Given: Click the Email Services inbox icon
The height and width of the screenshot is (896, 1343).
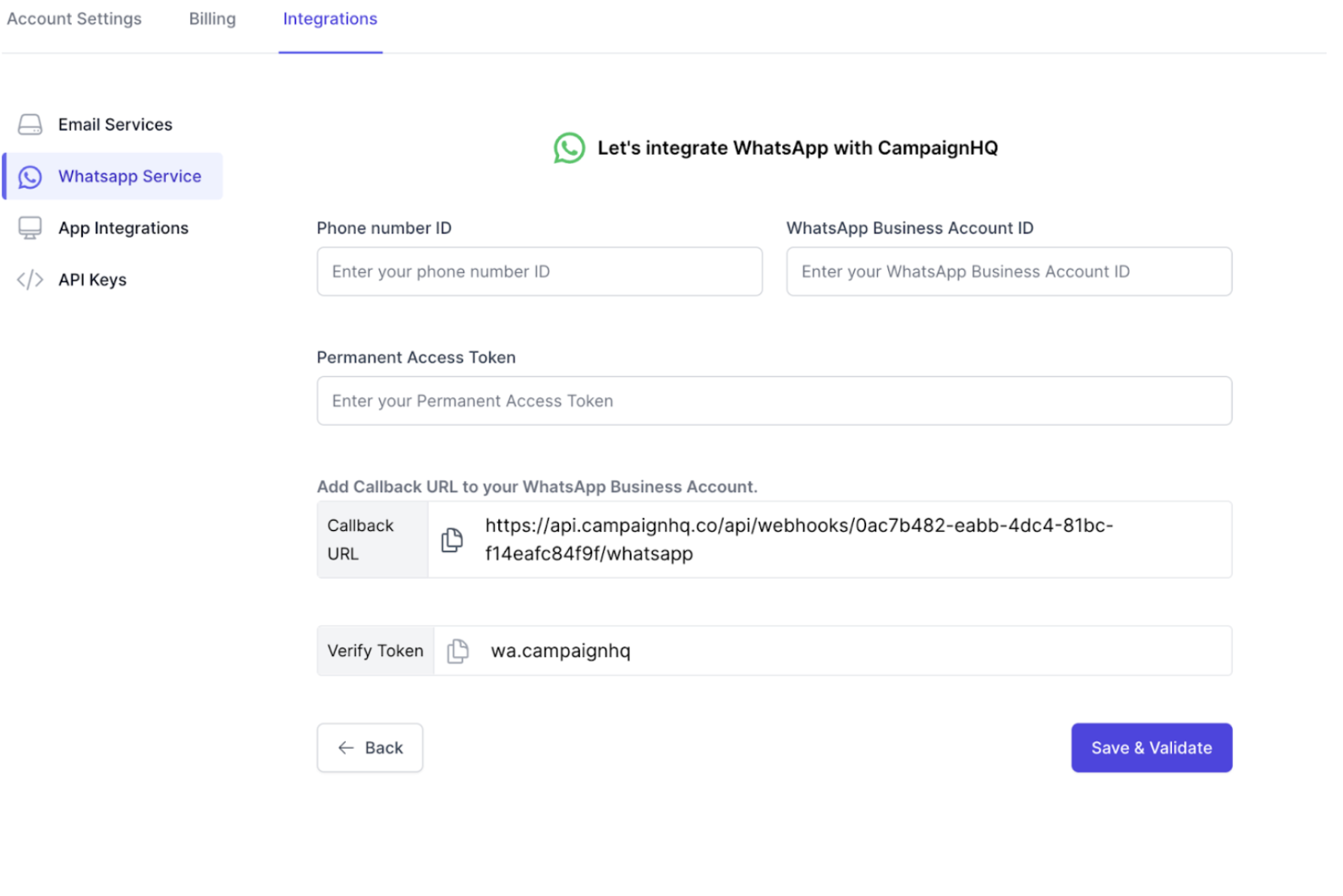Looking at the screenshot, I should pos(30,125).
